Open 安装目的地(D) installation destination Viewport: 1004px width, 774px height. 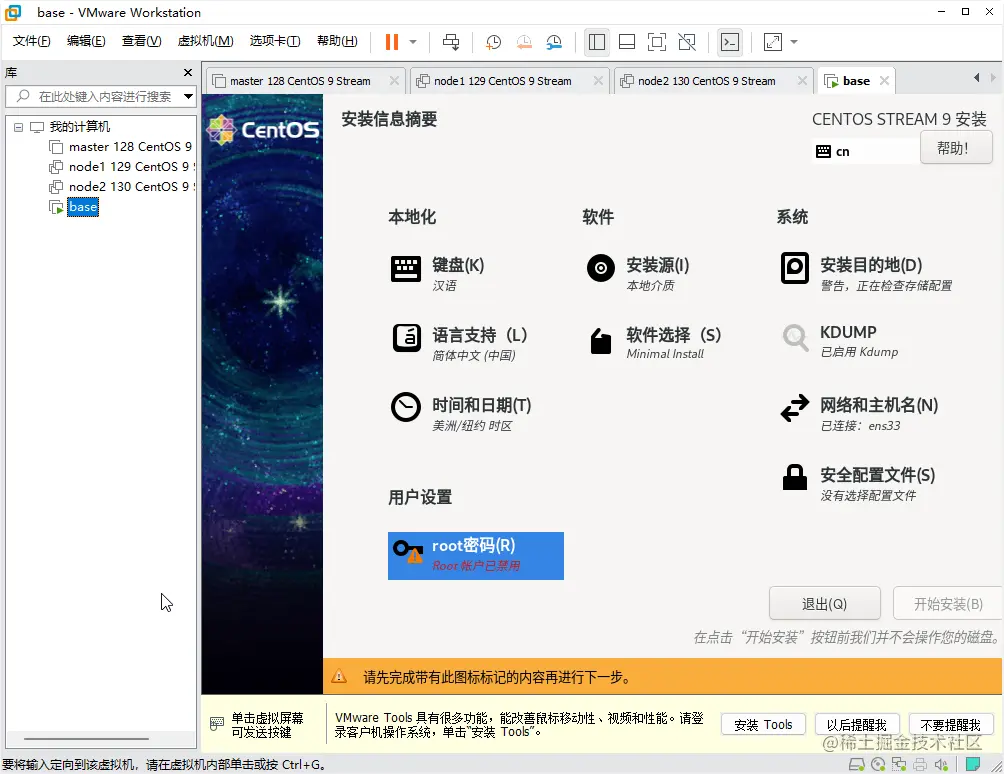point(866,273)
